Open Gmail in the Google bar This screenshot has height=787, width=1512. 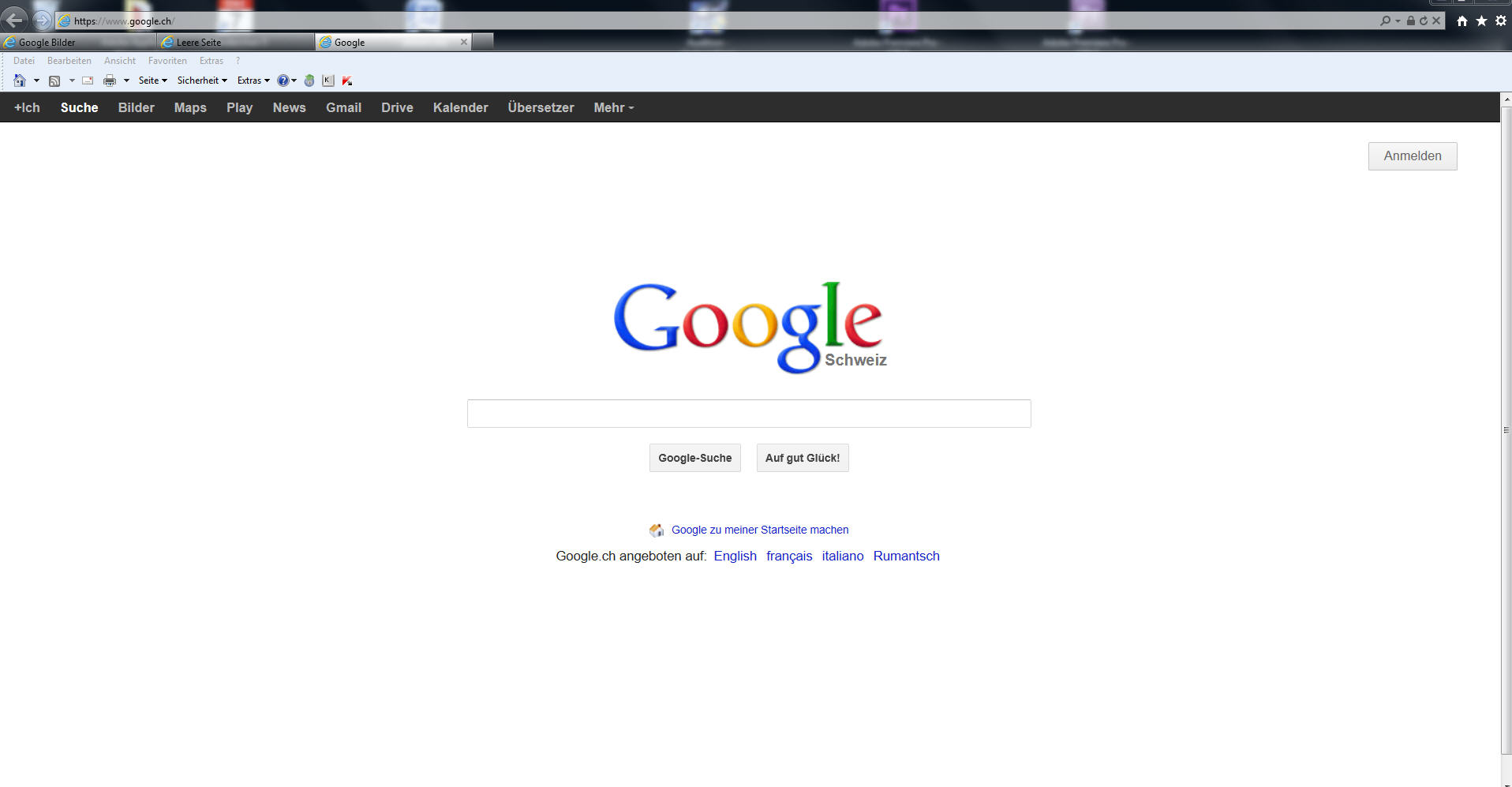tap(344, 107)
